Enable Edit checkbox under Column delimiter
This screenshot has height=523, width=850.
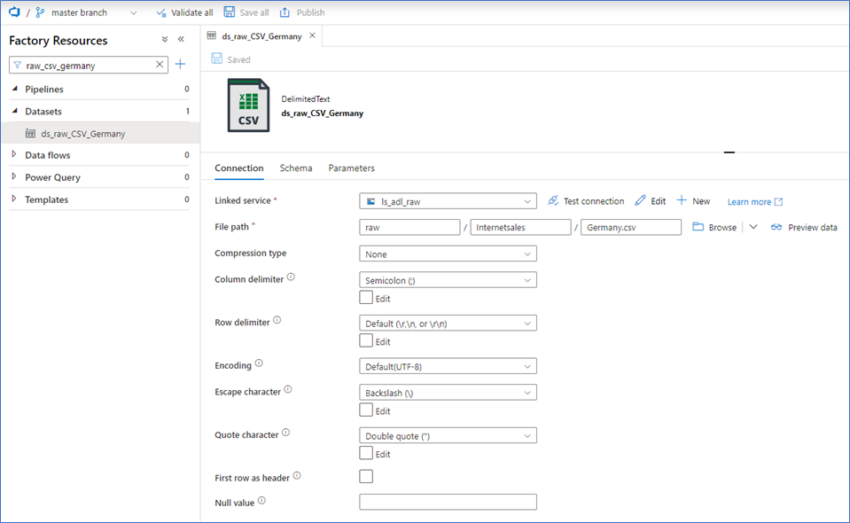click(366, 298)
